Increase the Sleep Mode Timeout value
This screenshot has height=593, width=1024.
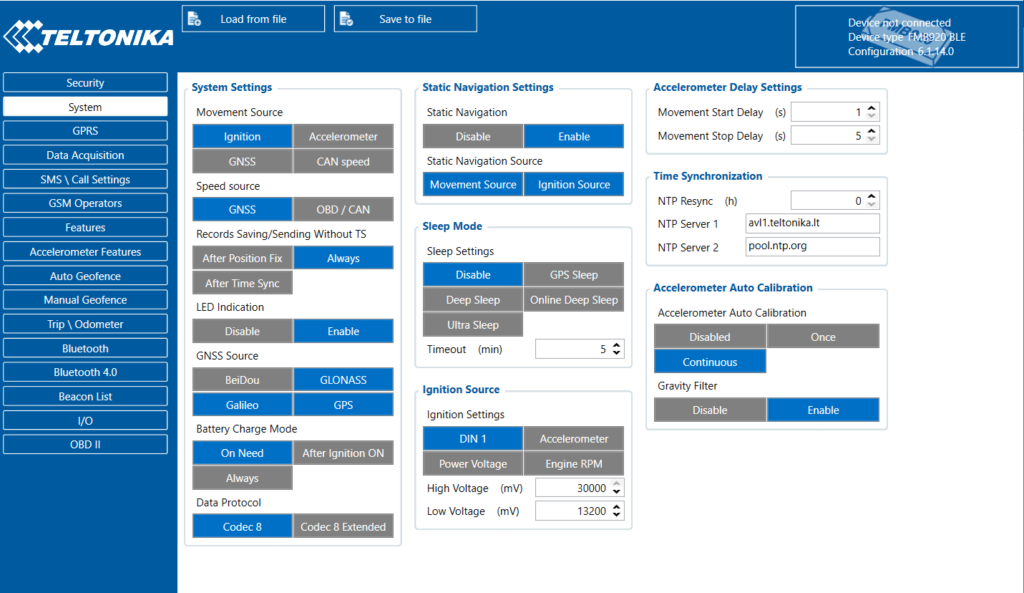pos(616,345)
